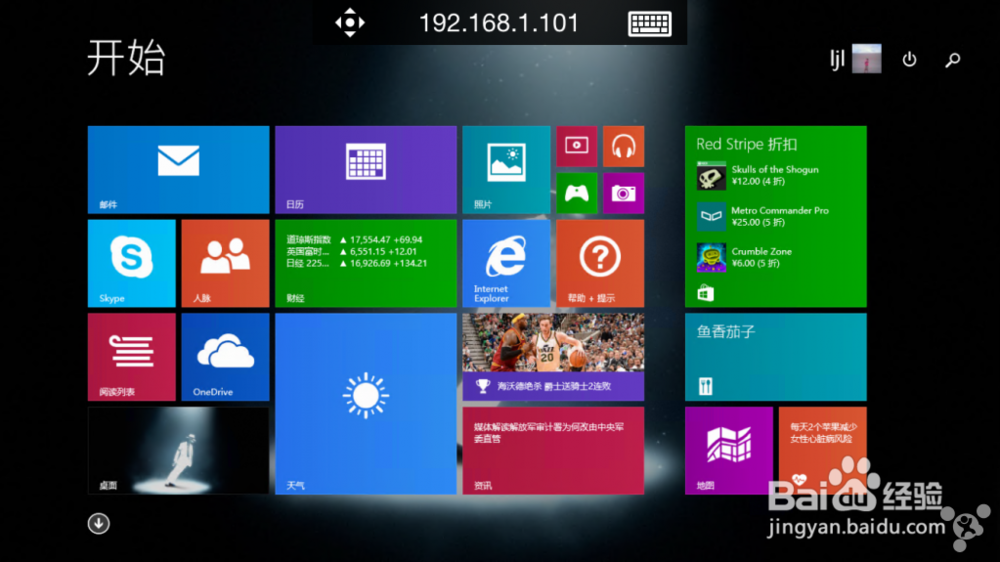Open the Health apple-a-day tile
This screenshot has height=562, width=1000.
click(823, 451)
